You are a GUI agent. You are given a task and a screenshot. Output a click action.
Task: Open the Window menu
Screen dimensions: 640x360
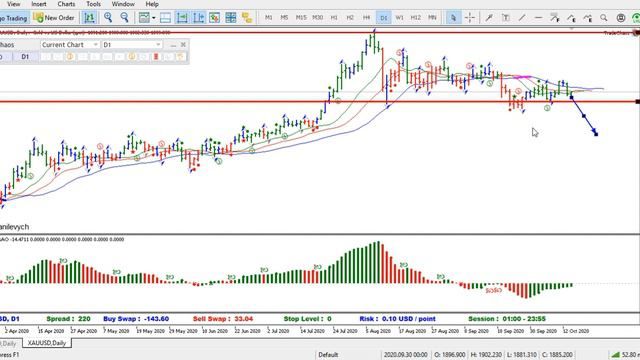click(123, 4)
